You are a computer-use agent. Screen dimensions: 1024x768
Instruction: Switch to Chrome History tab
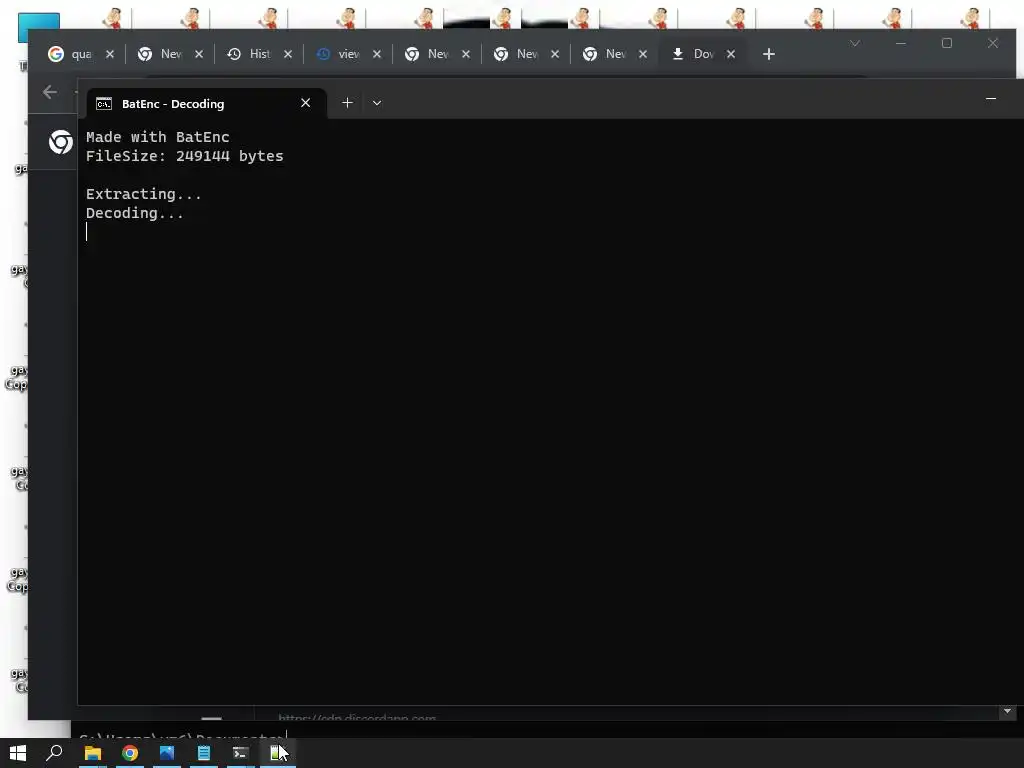(260, 54)
